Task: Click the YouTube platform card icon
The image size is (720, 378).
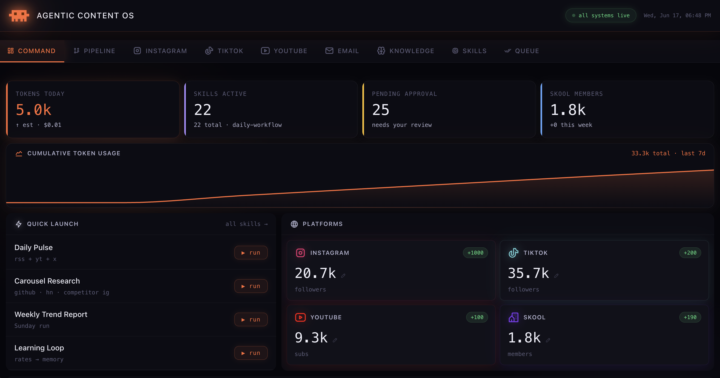Action: point(300,317)
